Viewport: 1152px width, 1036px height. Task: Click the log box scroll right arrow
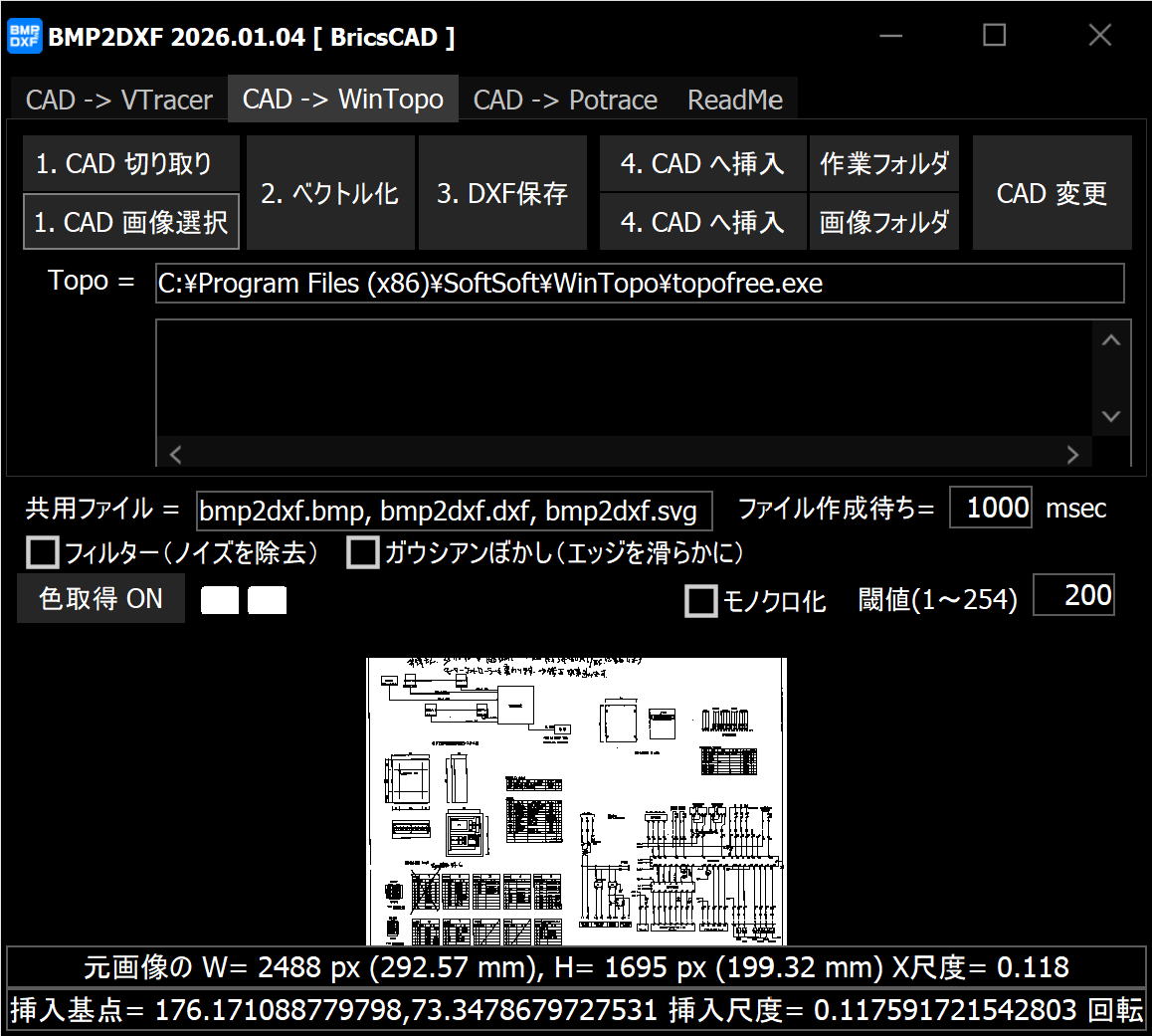point(1072,455)
